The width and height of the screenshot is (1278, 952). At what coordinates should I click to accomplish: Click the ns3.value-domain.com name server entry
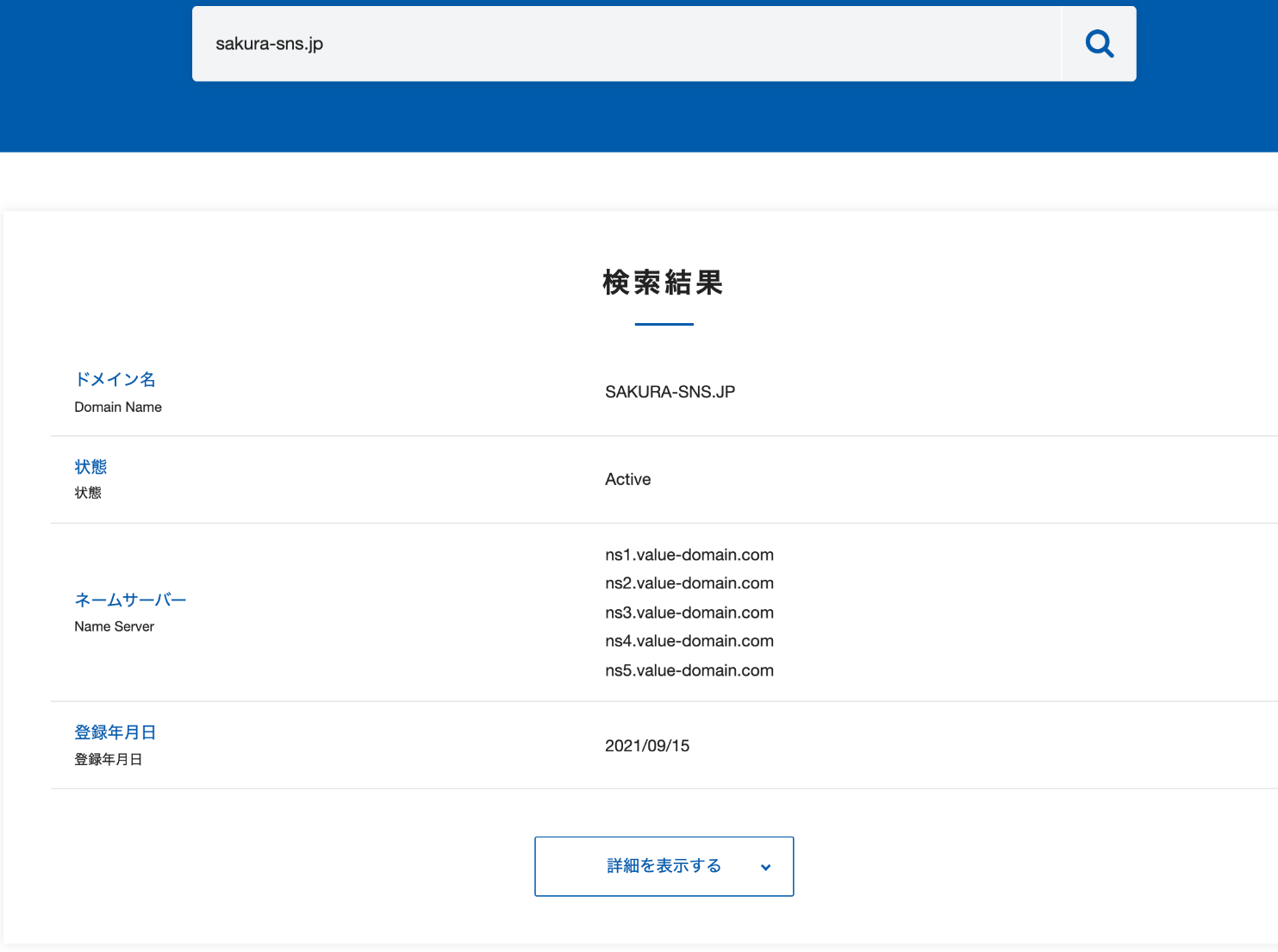pos(689,613)
